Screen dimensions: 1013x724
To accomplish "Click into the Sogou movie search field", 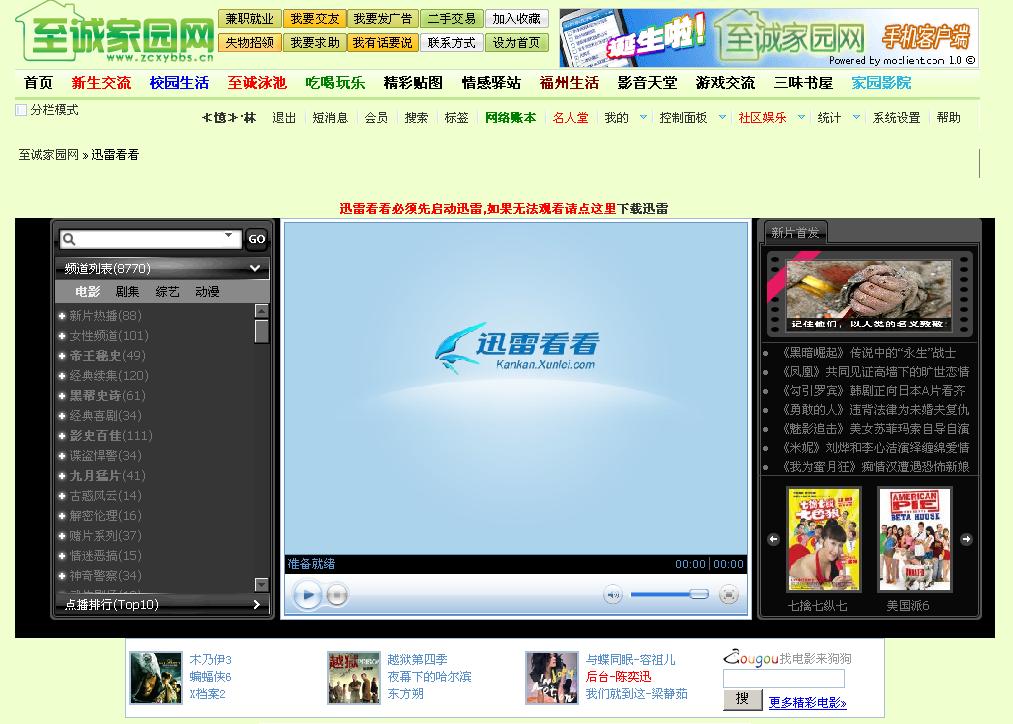I will (784, 678).
